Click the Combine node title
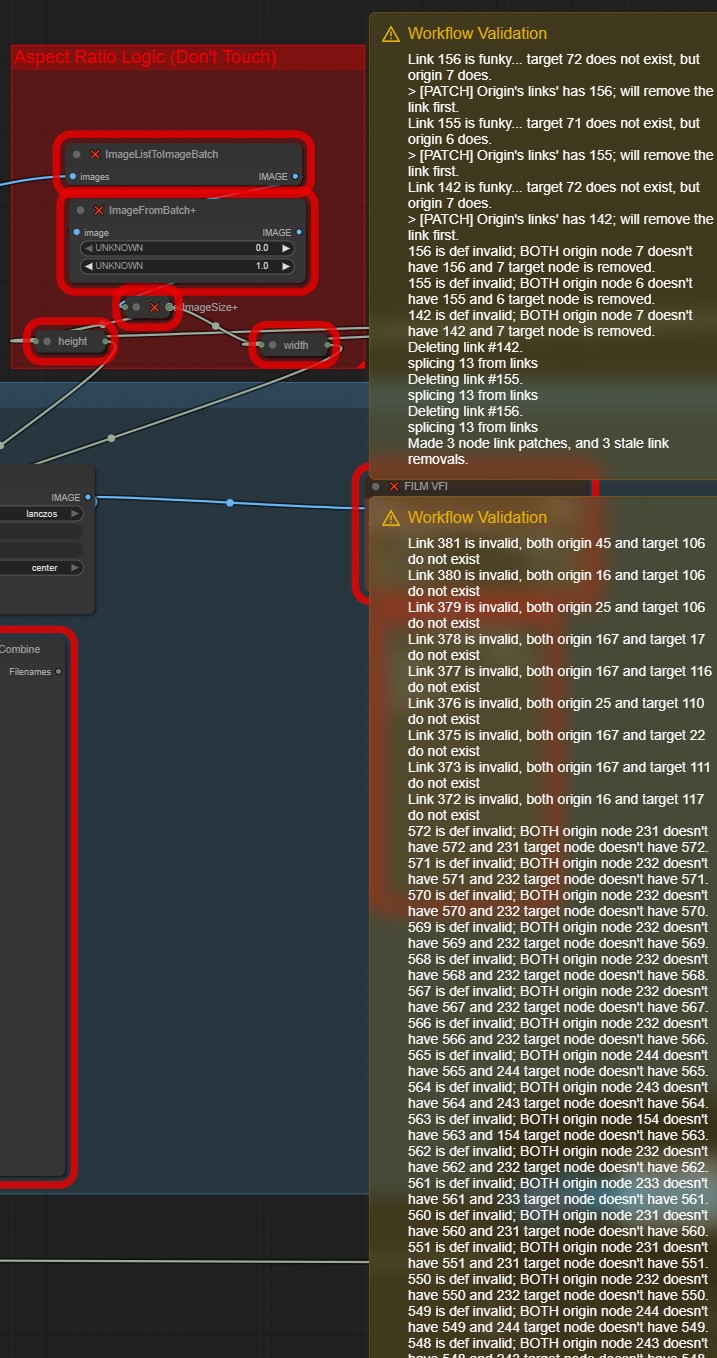 point(20,649)
